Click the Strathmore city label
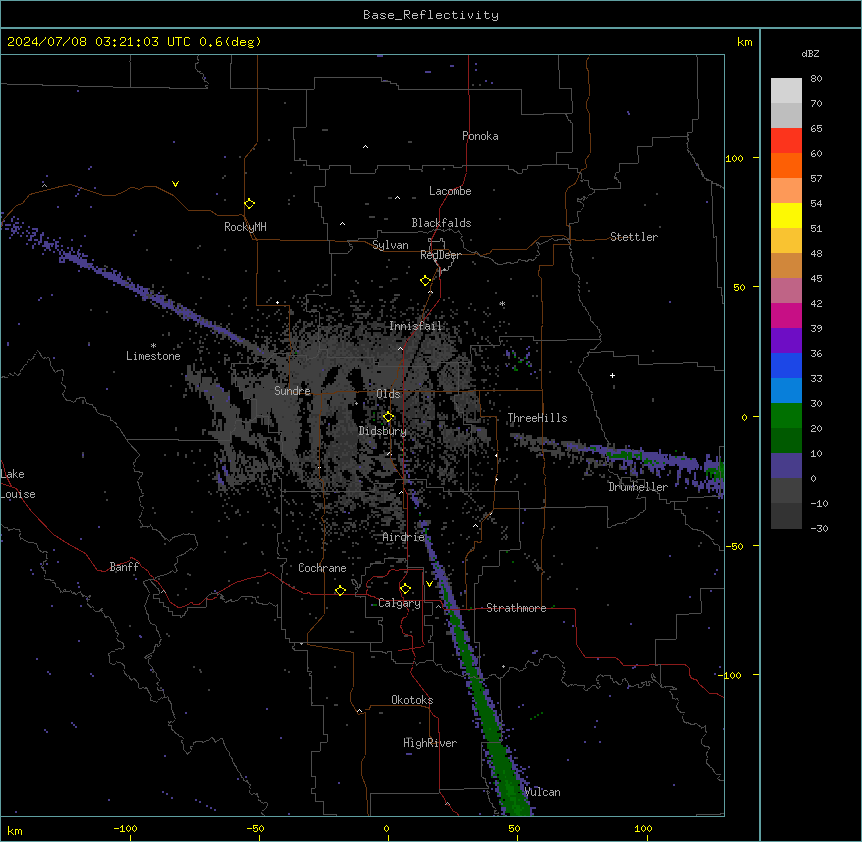Screen dimensions: 862x842 (516, 608)
